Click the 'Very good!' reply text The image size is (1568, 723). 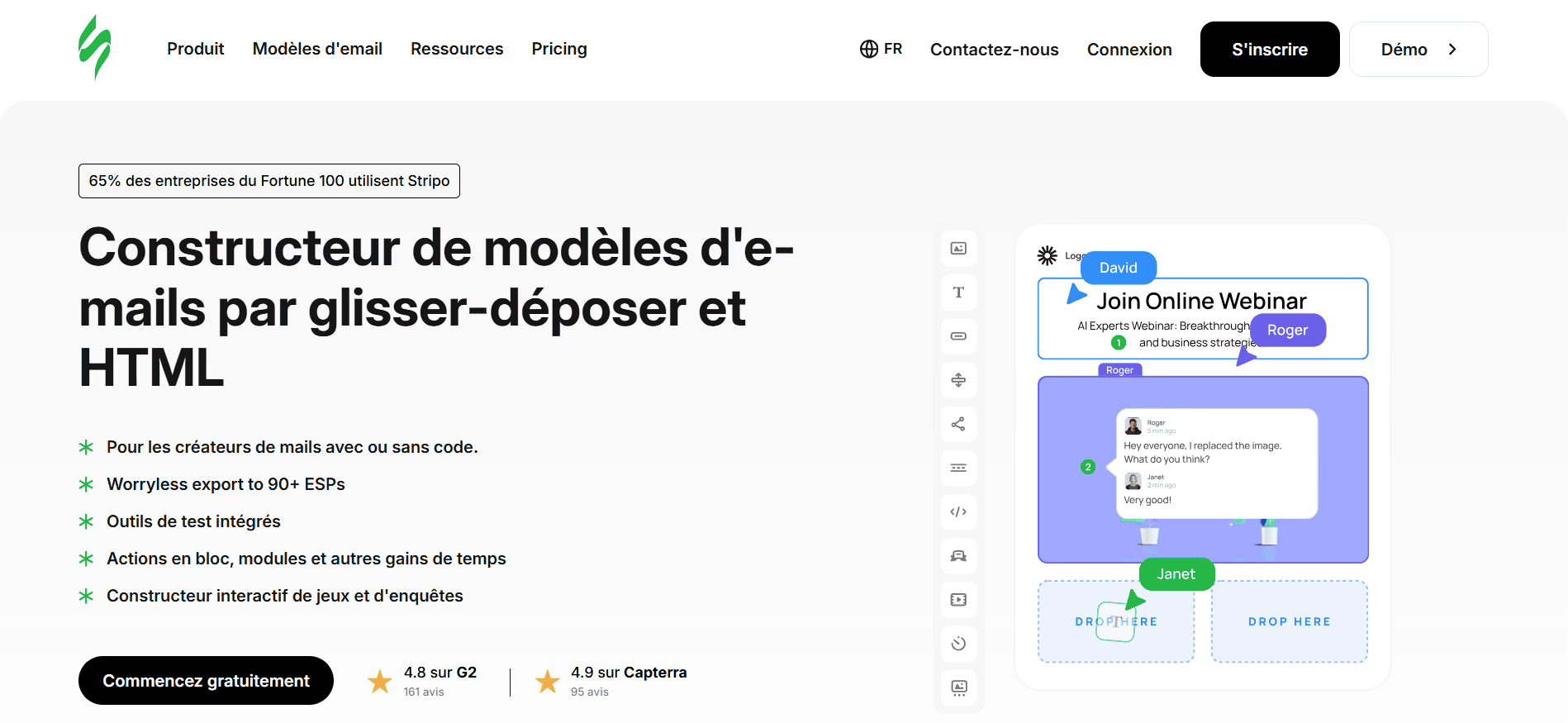[x=1147, y=500]
